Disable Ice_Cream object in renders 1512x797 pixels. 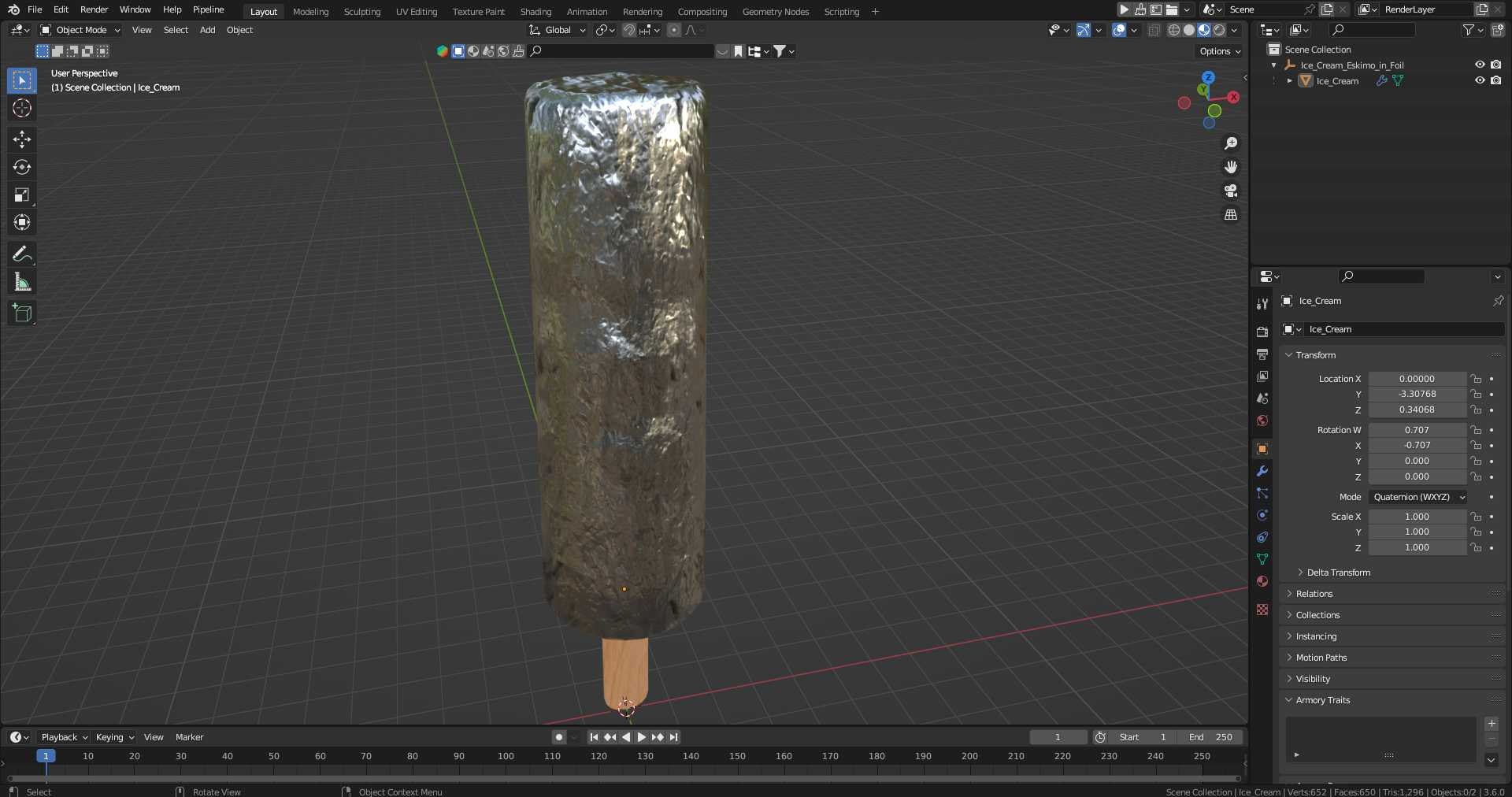point(1495,80)
